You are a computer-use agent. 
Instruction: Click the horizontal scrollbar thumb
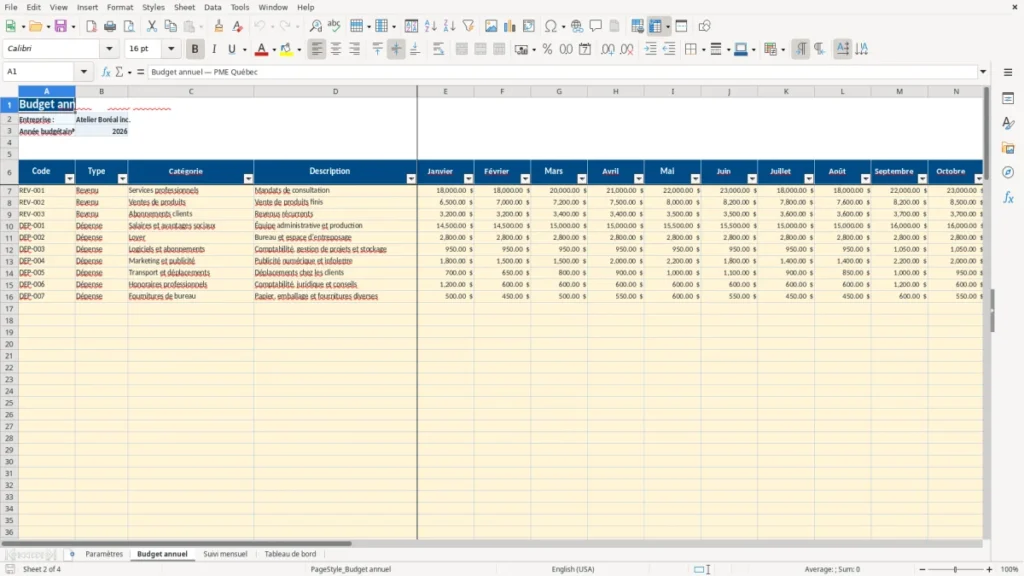tap(176, 543)
